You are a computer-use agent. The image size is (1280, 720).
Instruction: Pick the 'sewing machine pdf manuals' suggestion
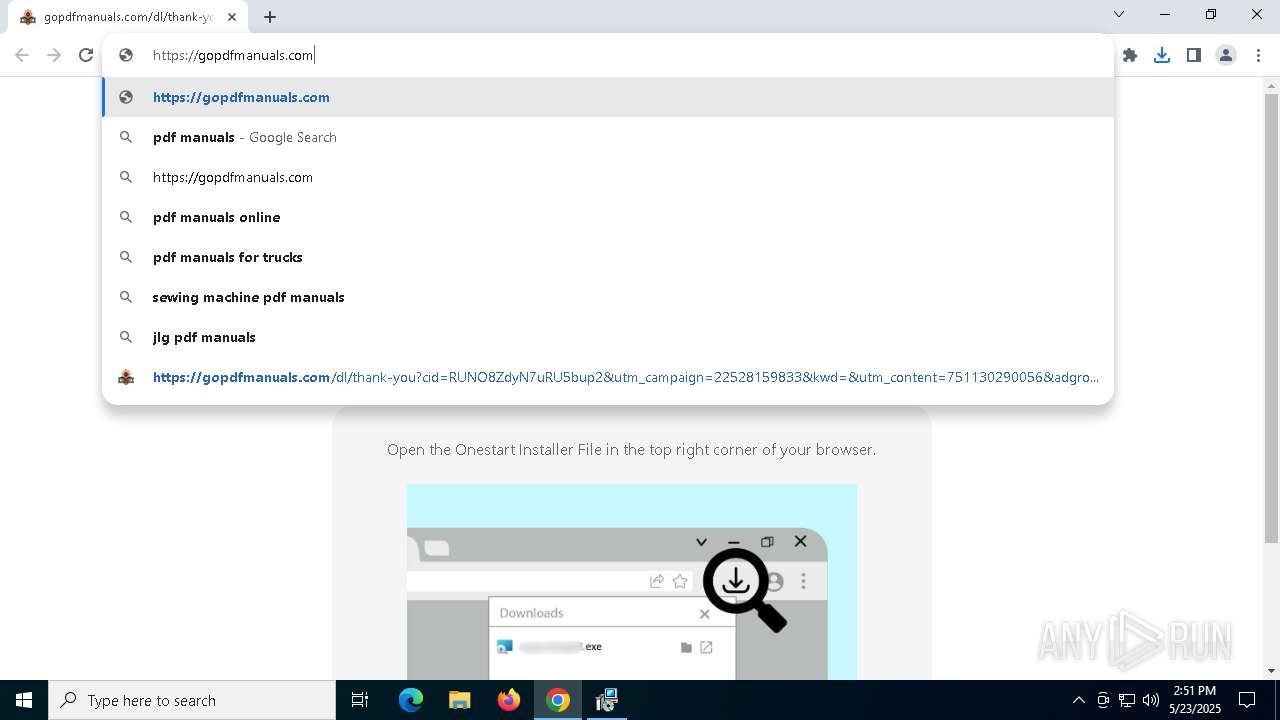click(x=608, y=297)
